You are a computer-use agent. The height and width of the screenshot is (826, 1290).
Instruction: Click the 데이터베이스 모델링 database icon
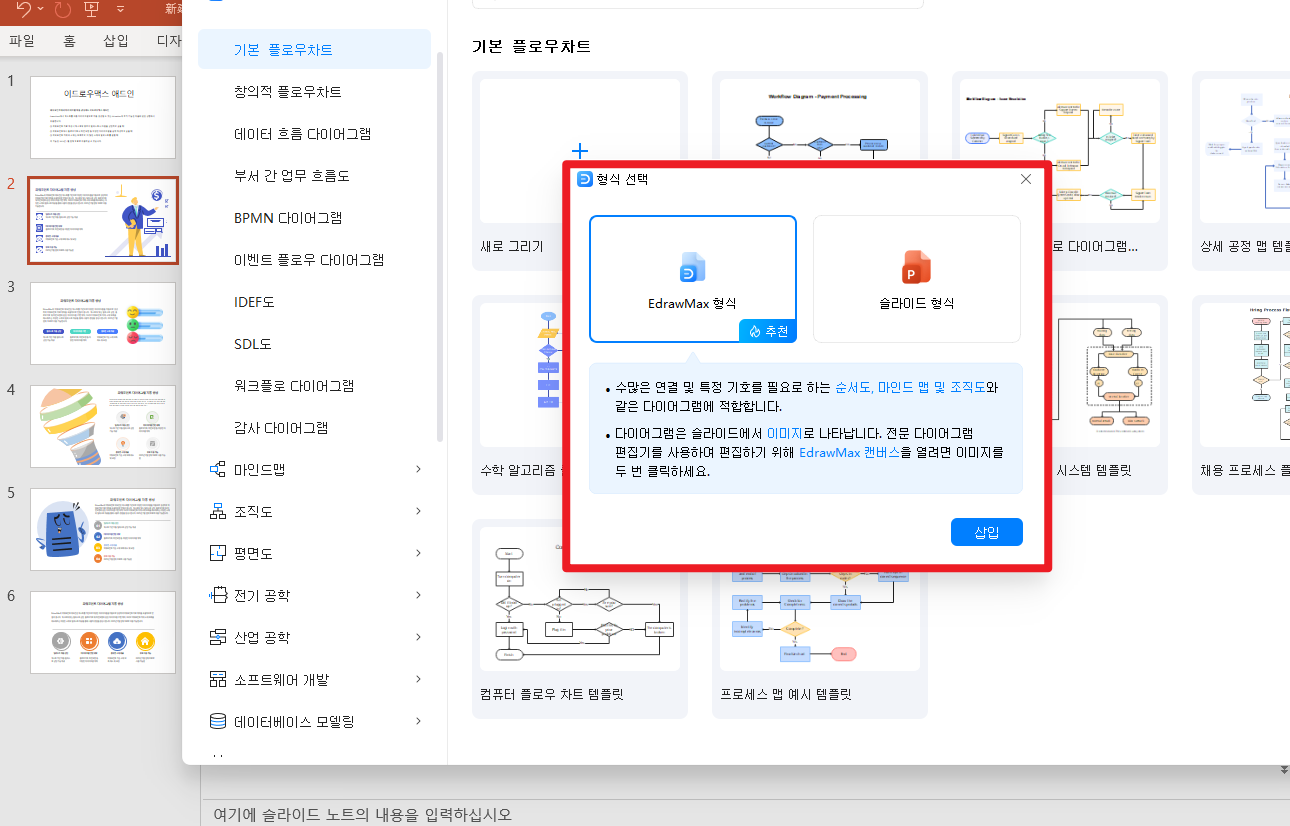click(217, 721)
